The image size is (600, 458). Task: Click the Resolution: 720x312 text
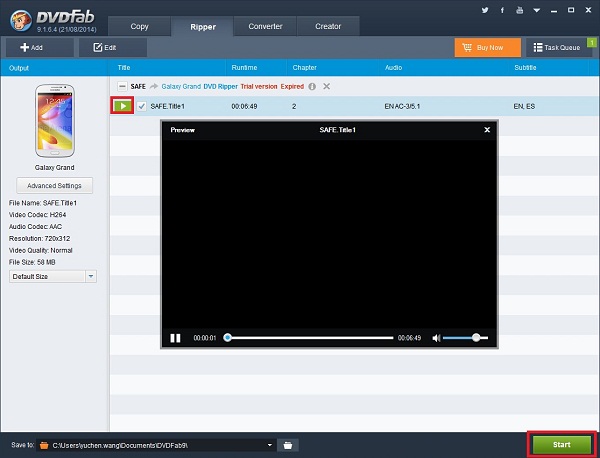pyautogui.click(x=39, y=238)
